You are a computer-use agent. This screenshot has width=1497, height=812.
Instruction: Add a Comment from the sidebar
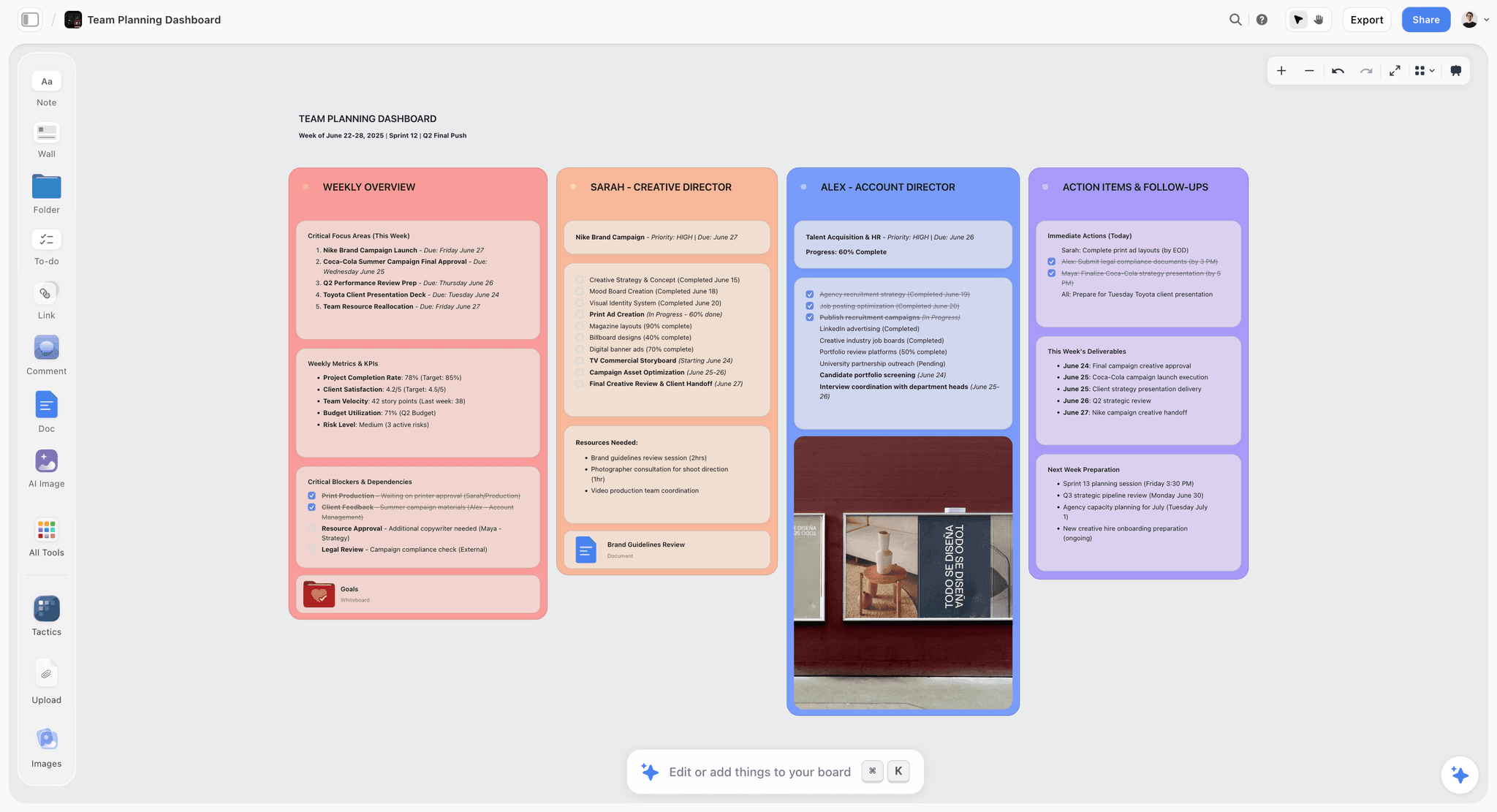pyautogui.click(x=47, y=355)
